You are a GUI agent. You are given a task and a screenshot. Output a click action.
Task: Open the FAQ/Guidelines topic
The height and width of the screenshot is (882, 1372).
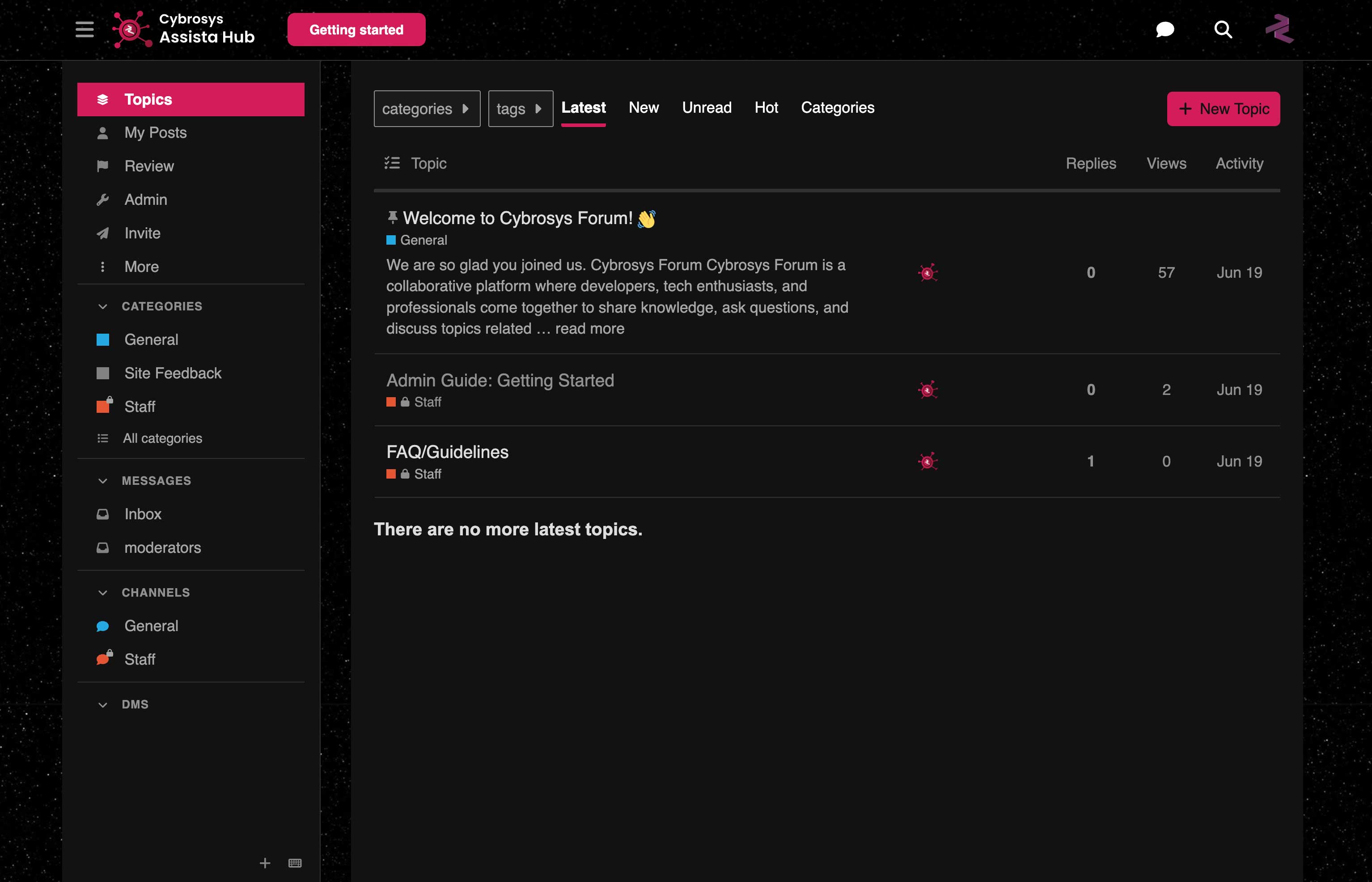point(447,452)
